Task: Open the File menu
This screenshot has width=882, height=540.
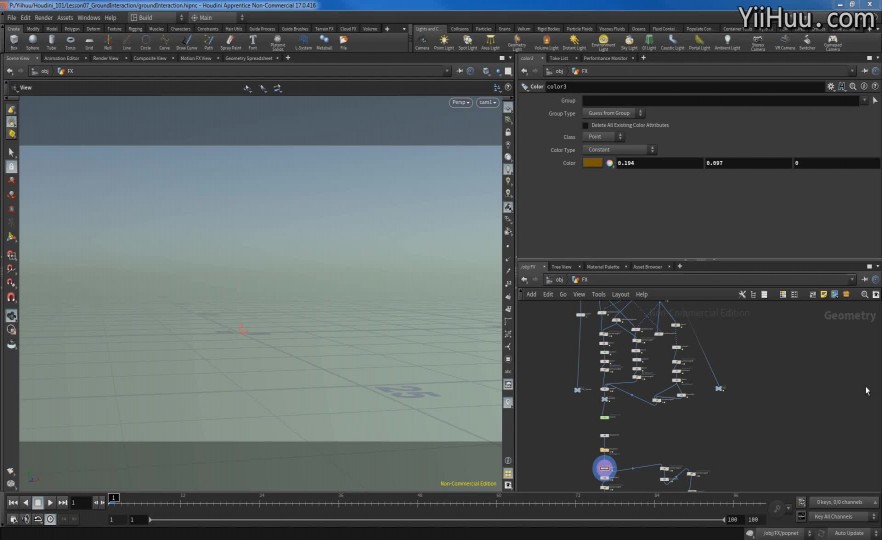Action: click(x=12, y=17)
